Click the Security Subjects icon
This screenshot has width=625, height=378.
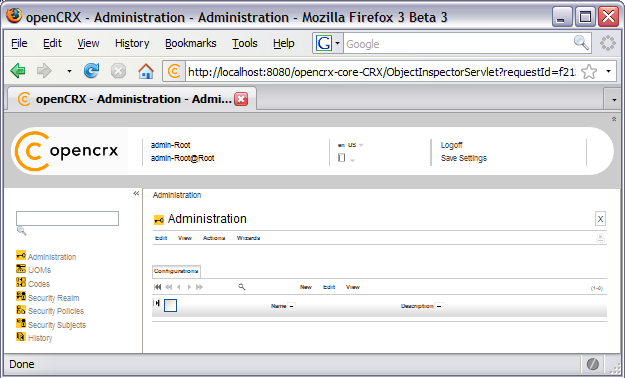click(21, 323)
